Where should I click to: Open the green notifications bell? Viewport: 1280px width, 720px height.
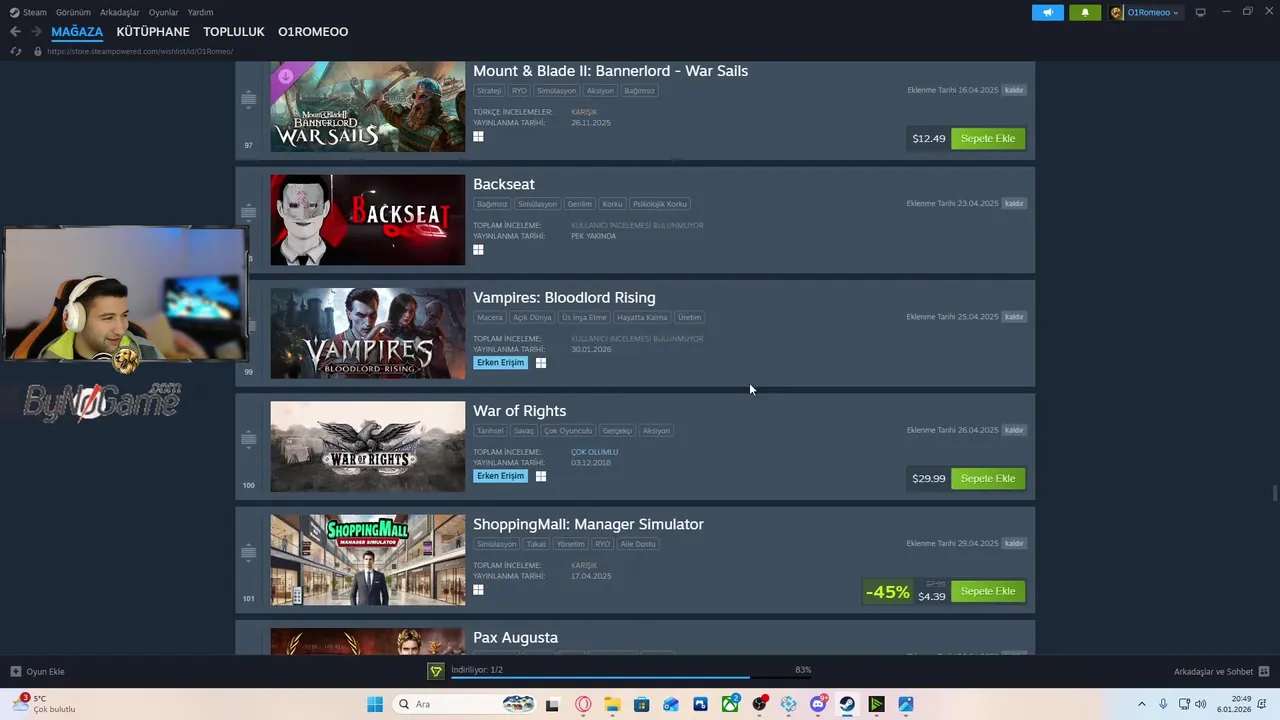(1085, 12)
